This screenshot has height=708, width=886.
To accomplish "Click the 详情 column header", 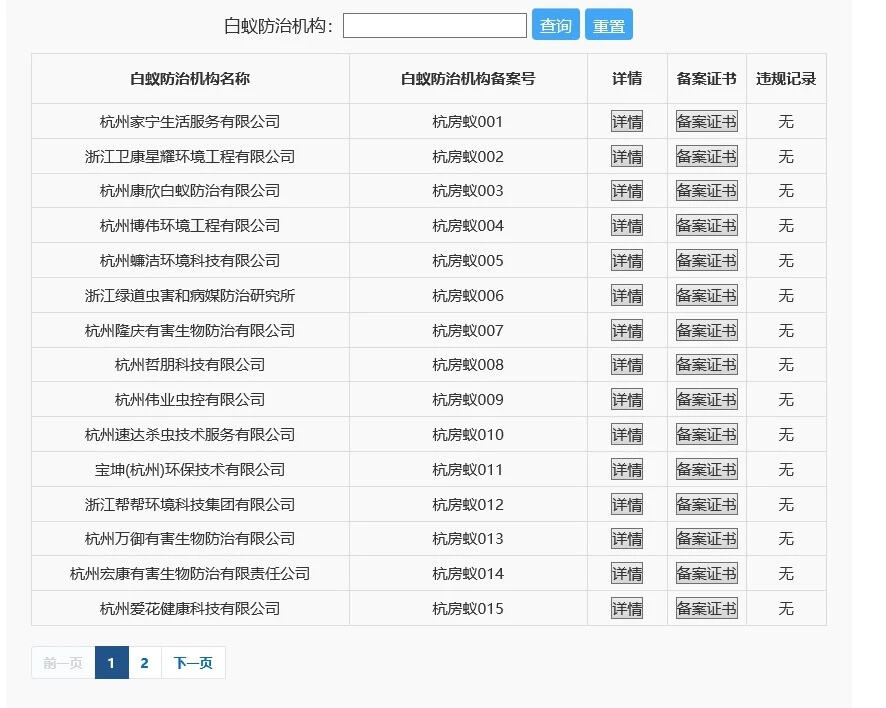I will 627,79.
